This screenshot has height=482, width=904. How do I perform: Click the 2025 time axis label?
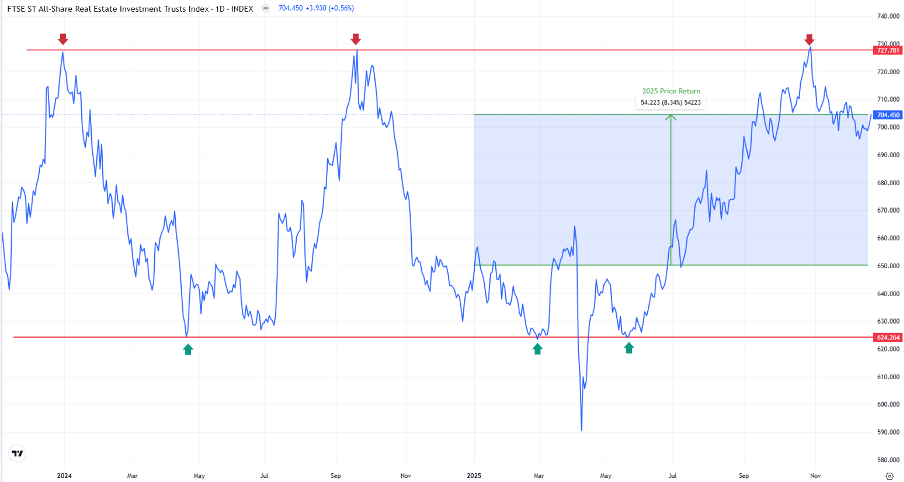click(x=474, y=476)
